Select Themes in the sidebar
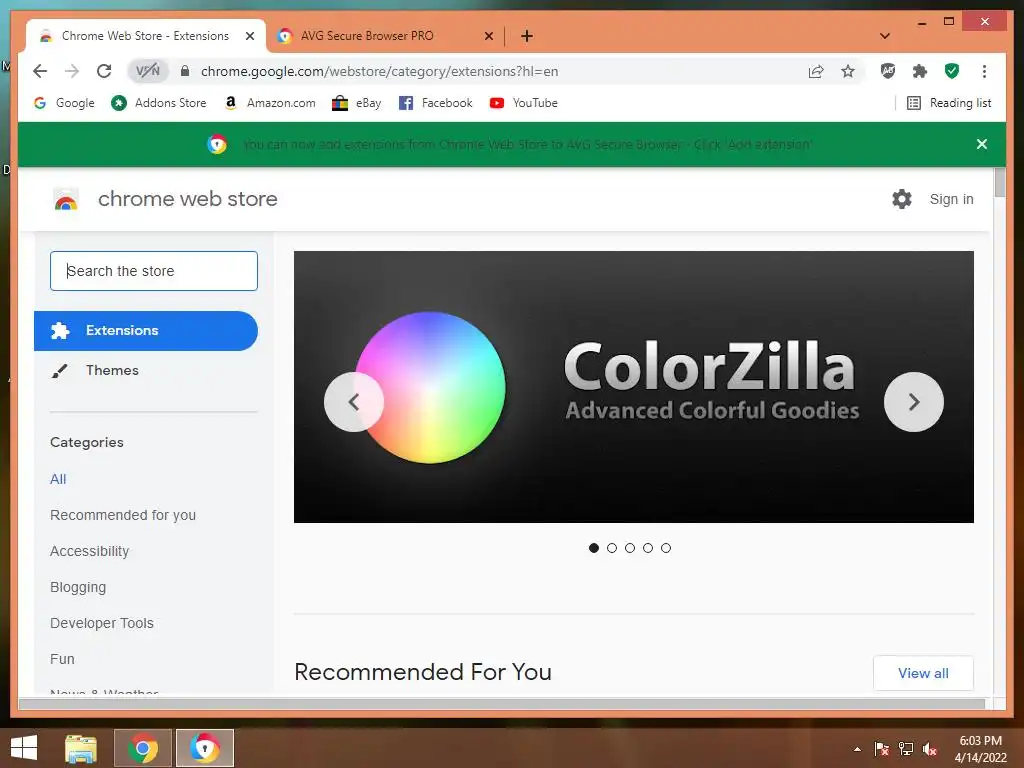This screenshot has width=1024, height=768. (146, 370)
